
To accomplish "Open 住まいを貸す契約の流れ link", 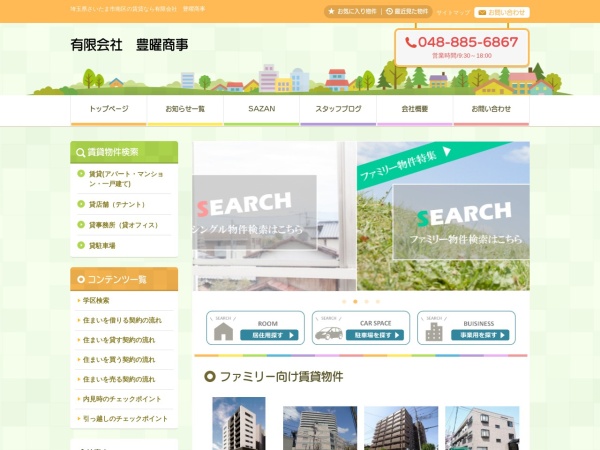I will coord(119,340).
